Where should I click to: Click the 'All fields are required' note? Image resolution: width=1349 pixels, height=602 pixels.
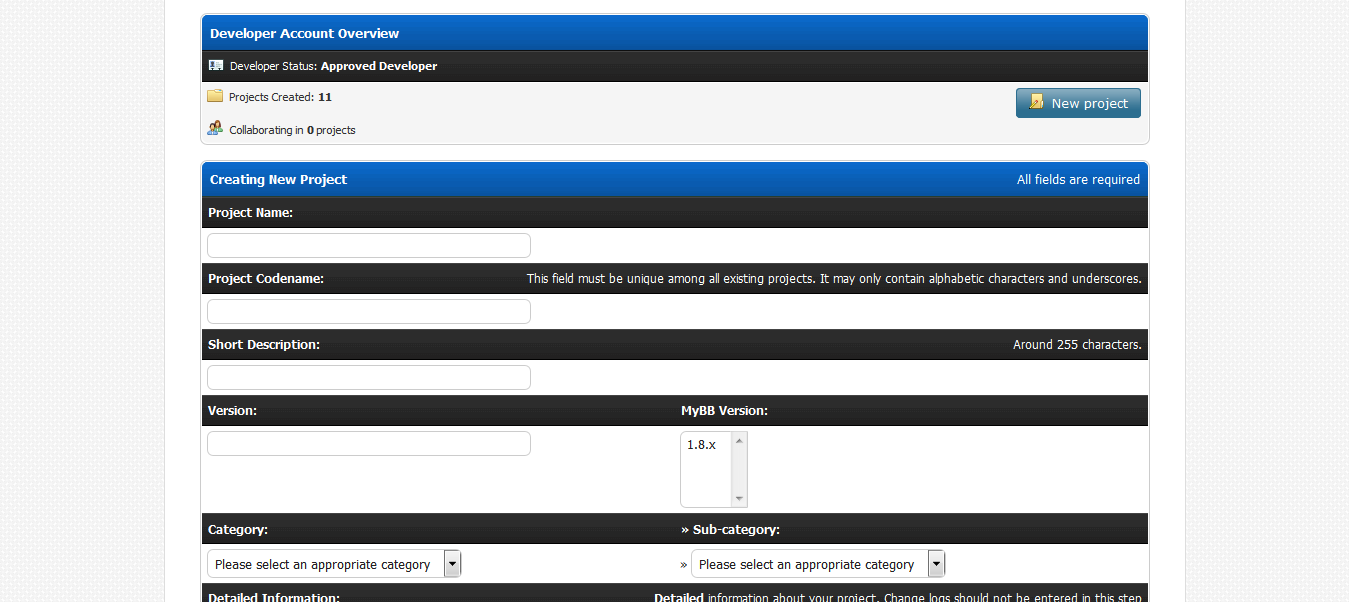[1078, 180]
